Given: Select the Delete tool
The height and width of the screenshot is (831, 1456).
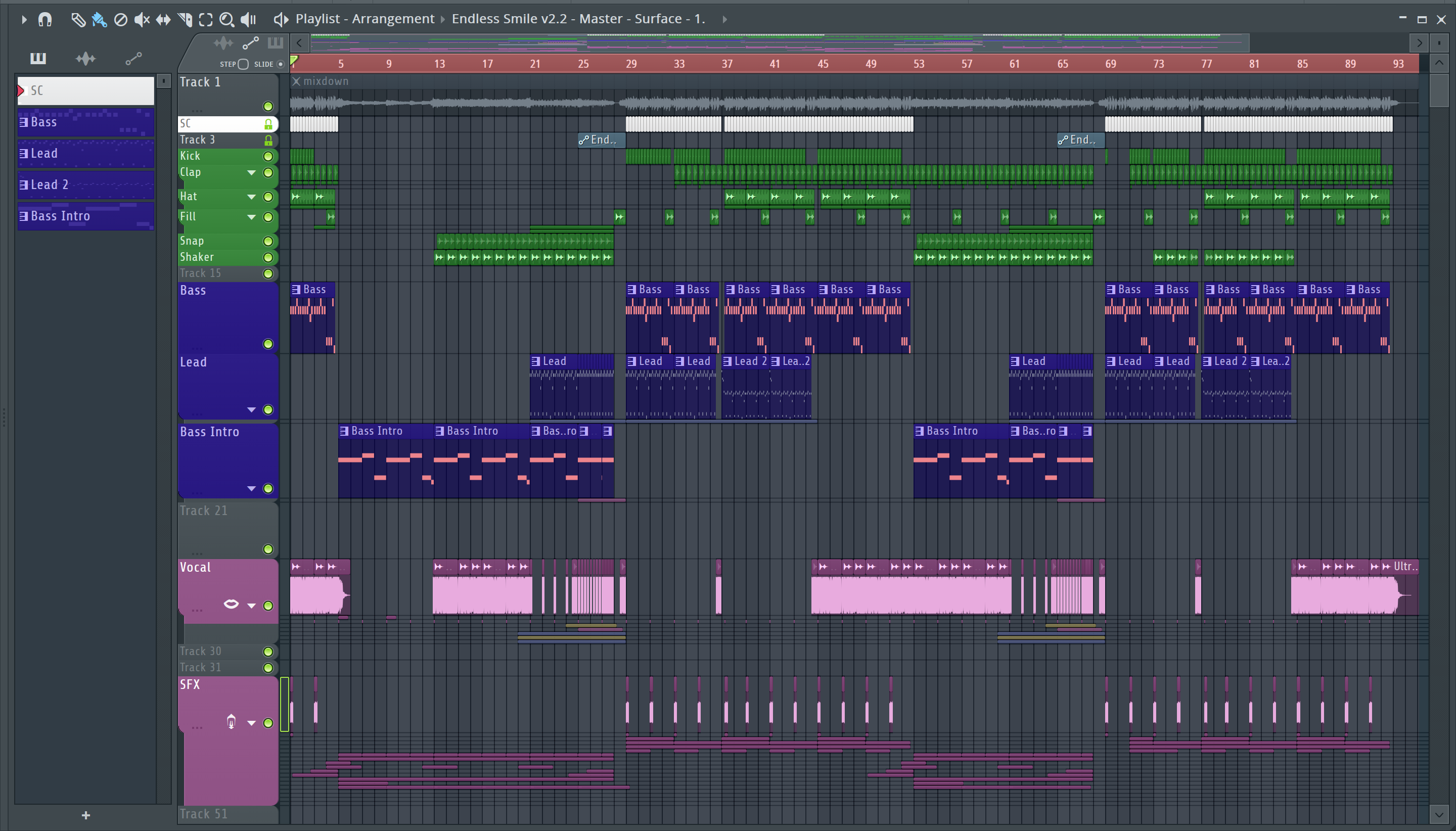Looking at the screenshot, I should [x=120, y=20].
